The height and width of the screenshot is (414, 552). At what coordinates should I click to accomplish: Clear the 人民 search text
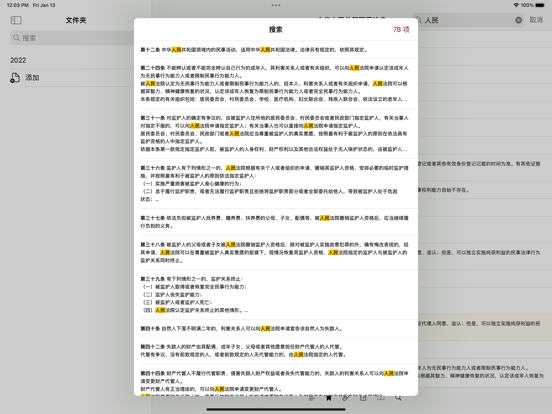tap(518, 20)
